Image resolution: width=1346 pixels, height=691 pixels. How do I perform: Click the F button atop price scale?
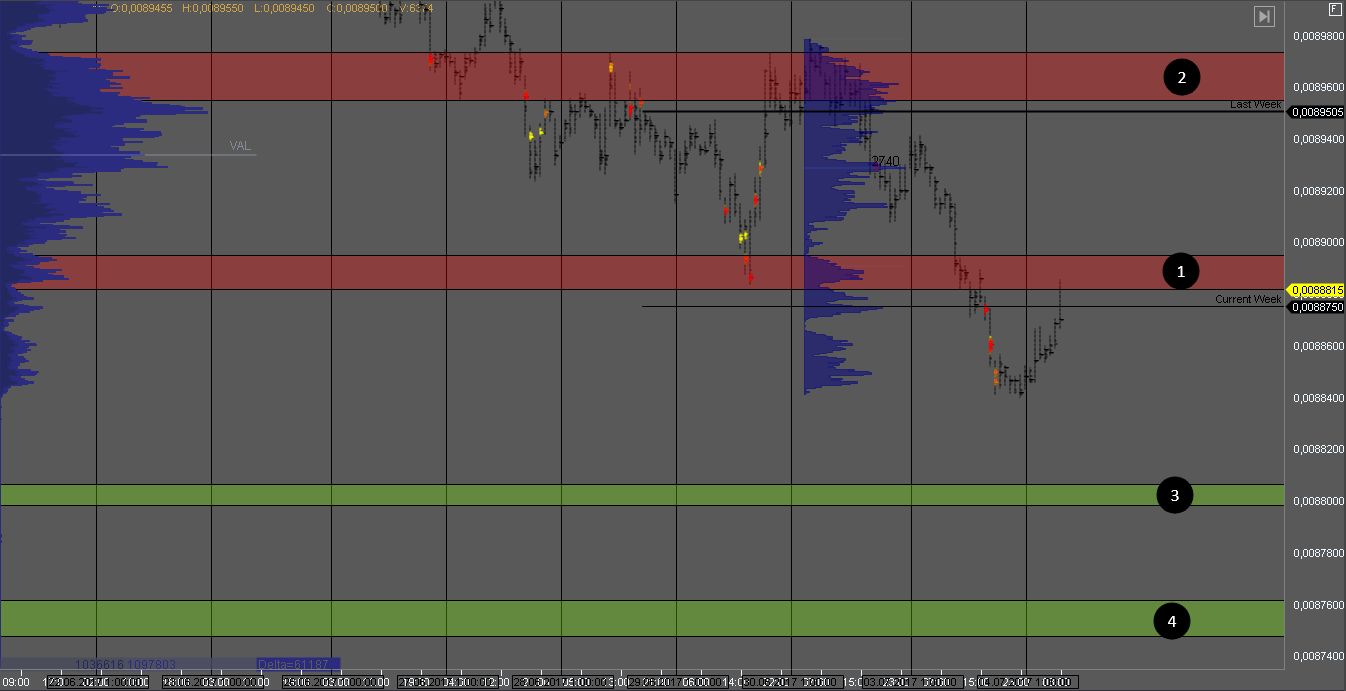(1335, 9)
